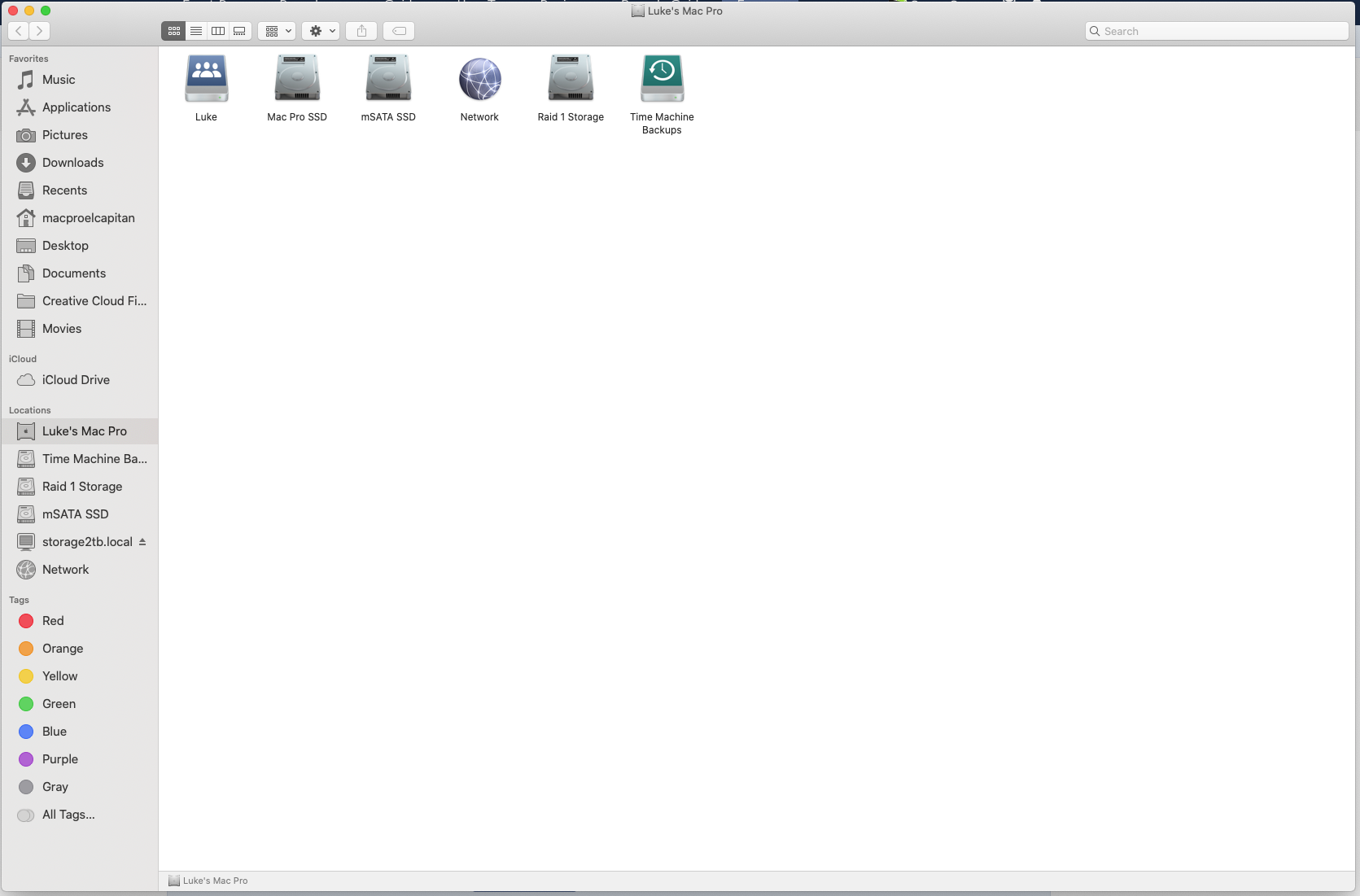The image size is (1360, 896).
Task: Click the iCloud section header
Action: 23,359
